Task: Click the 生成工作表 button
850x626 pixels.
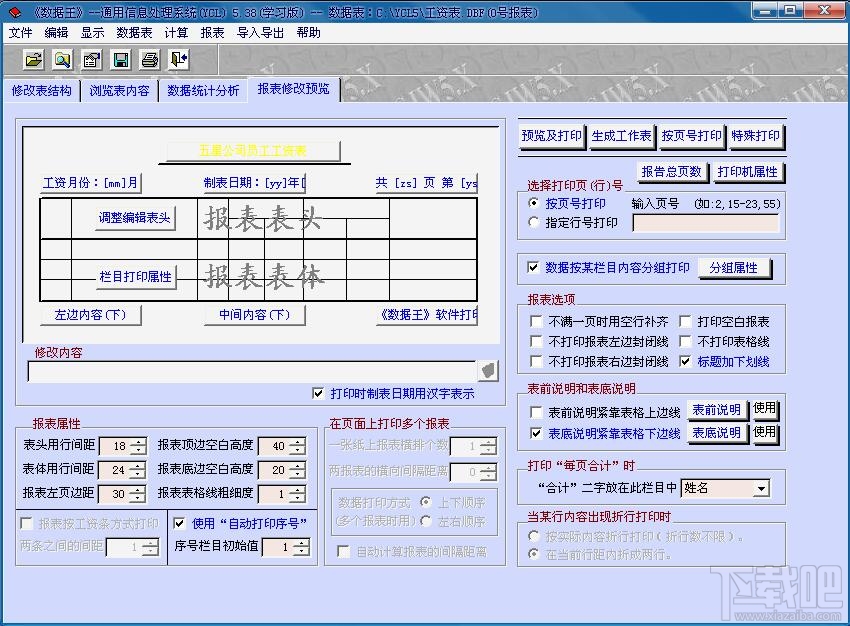Action: click(621, 136)
